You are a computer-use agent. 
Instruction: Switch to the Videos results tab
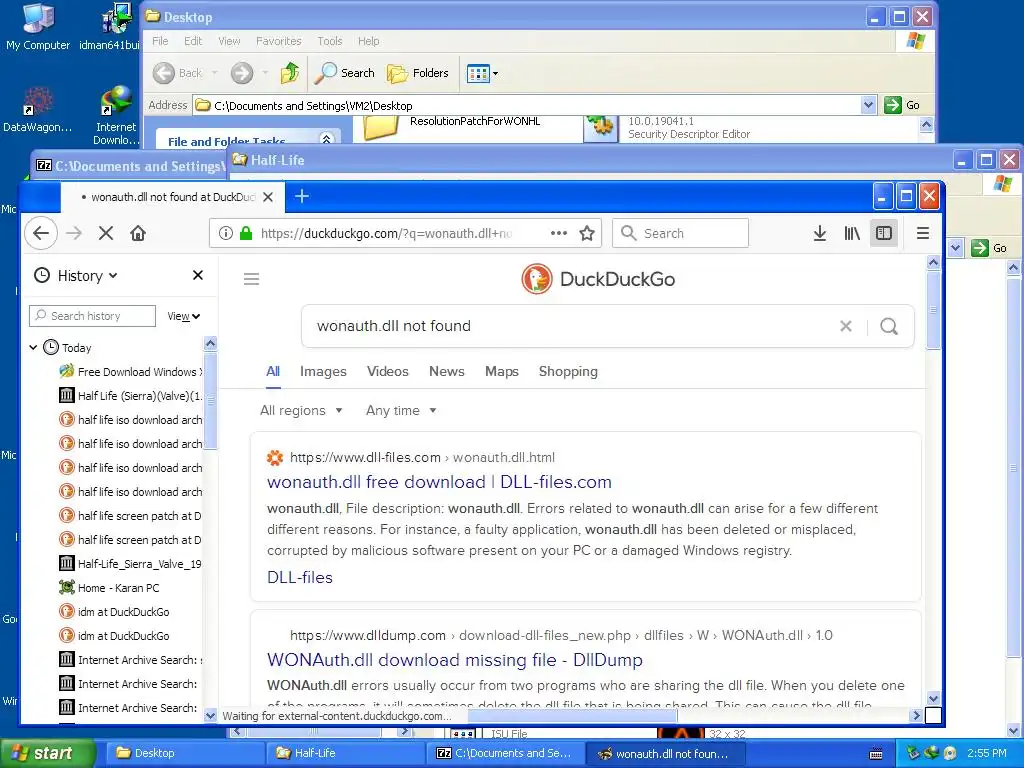pos(388,371)
